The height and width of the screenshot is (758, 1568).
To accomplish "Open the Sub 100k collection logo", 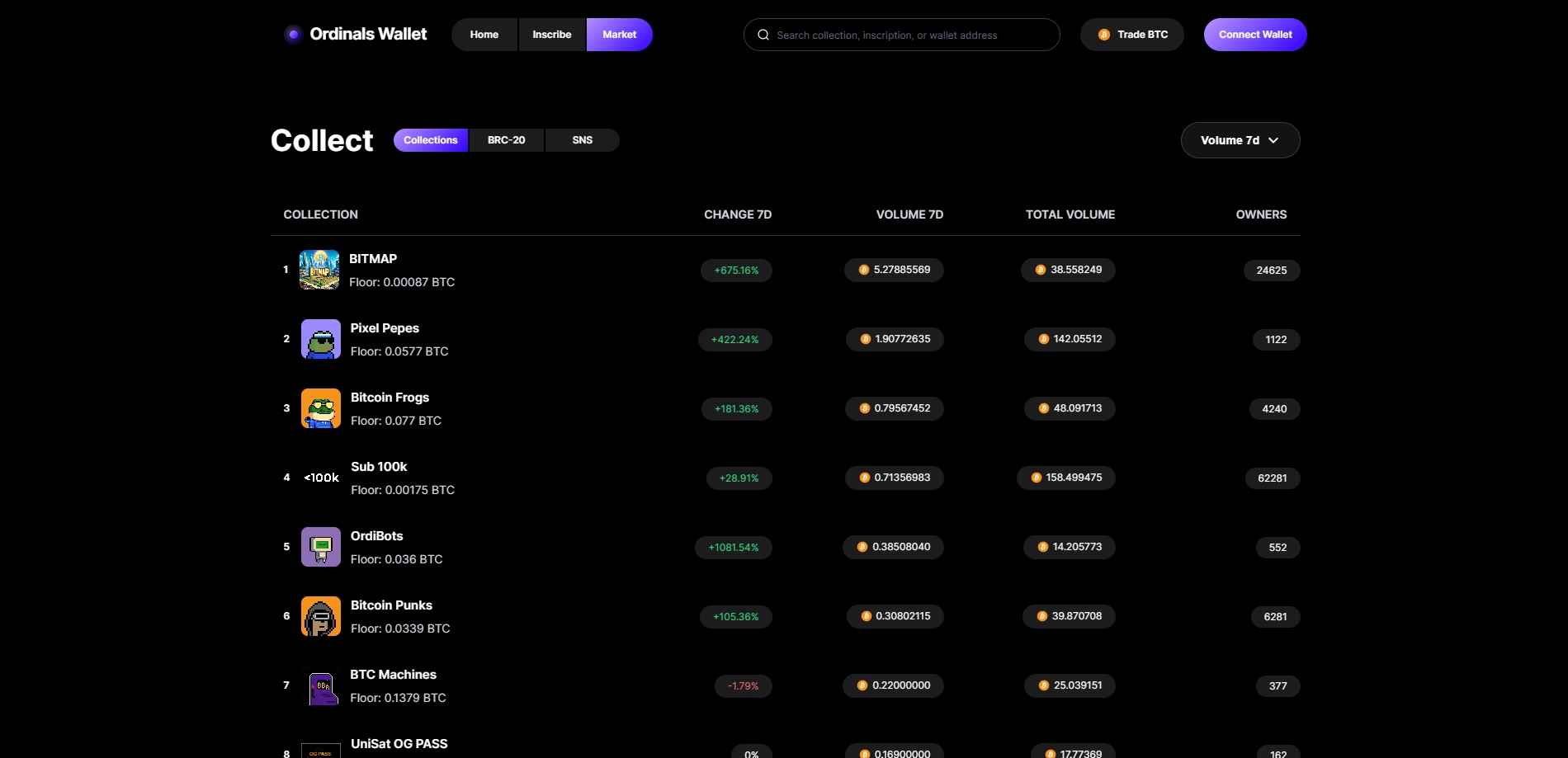I will point(321,478).
